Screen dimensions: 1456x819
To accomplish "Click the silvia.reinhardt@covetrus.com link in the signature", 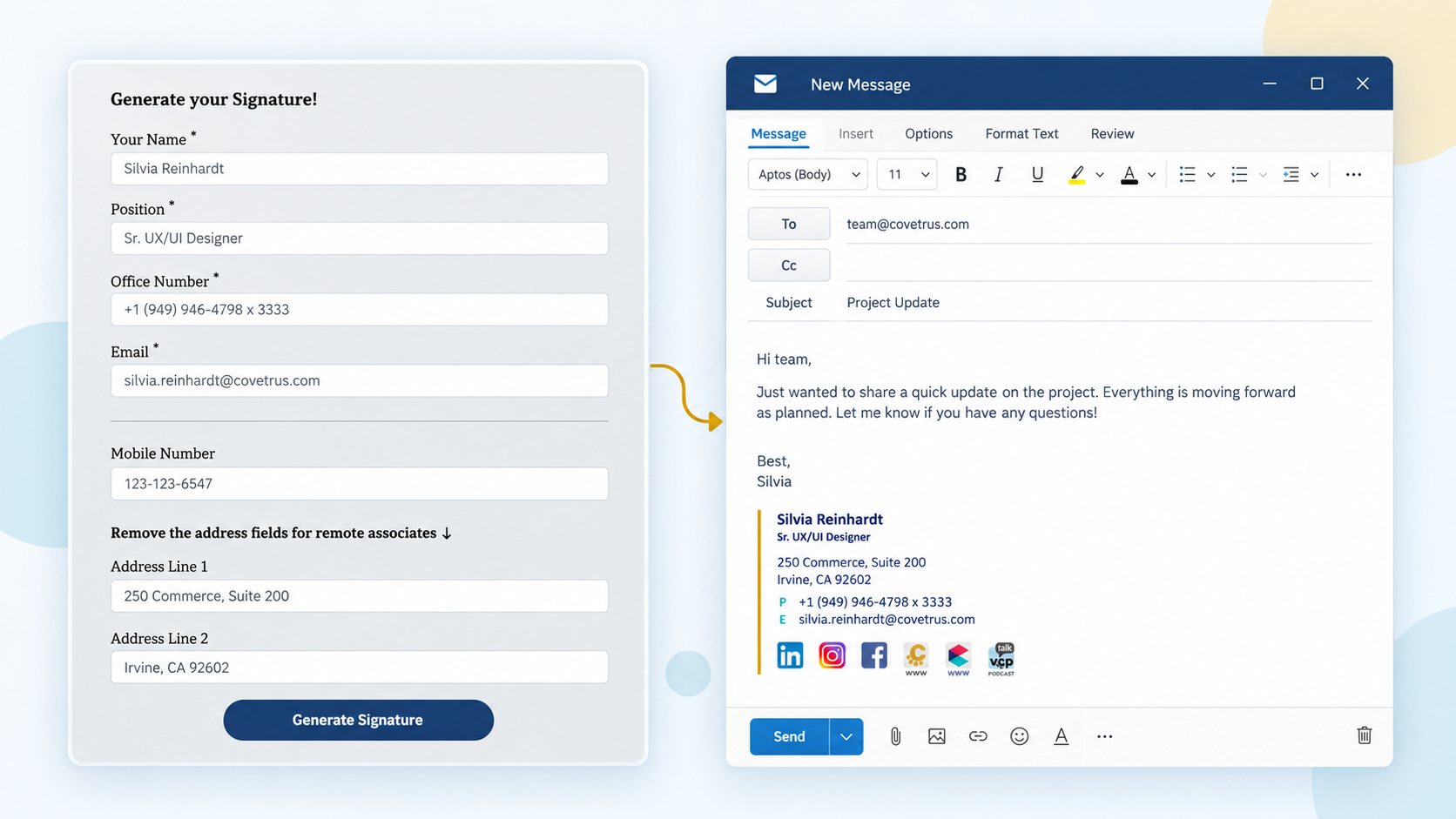I will tap(886, 620).
